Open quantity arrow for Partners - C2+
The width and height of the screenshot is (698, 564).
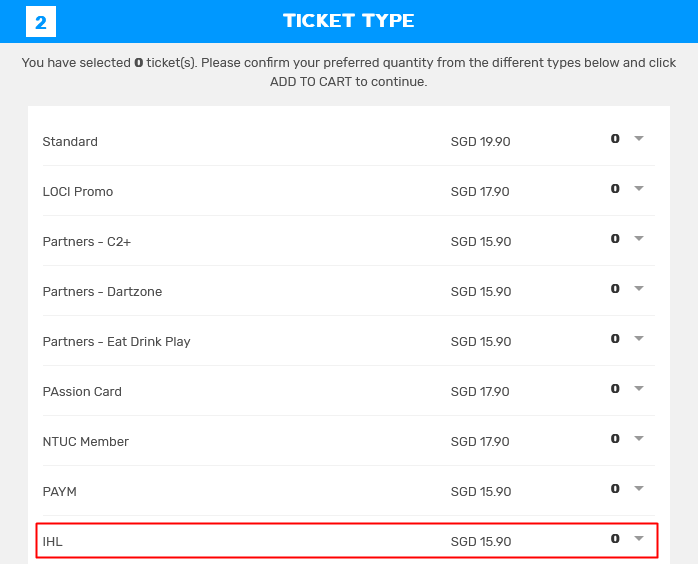639,239
